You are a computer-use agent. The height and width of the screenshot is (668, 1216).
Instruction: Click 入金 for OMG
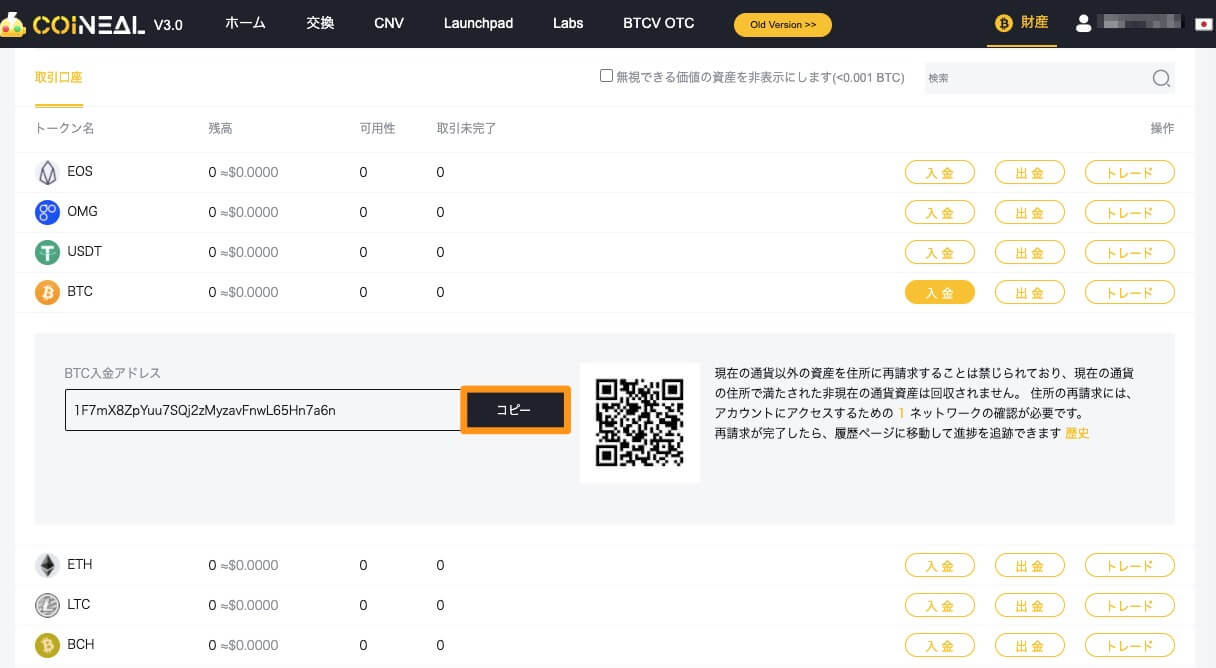pyautogui.click(x=939, y=212)
